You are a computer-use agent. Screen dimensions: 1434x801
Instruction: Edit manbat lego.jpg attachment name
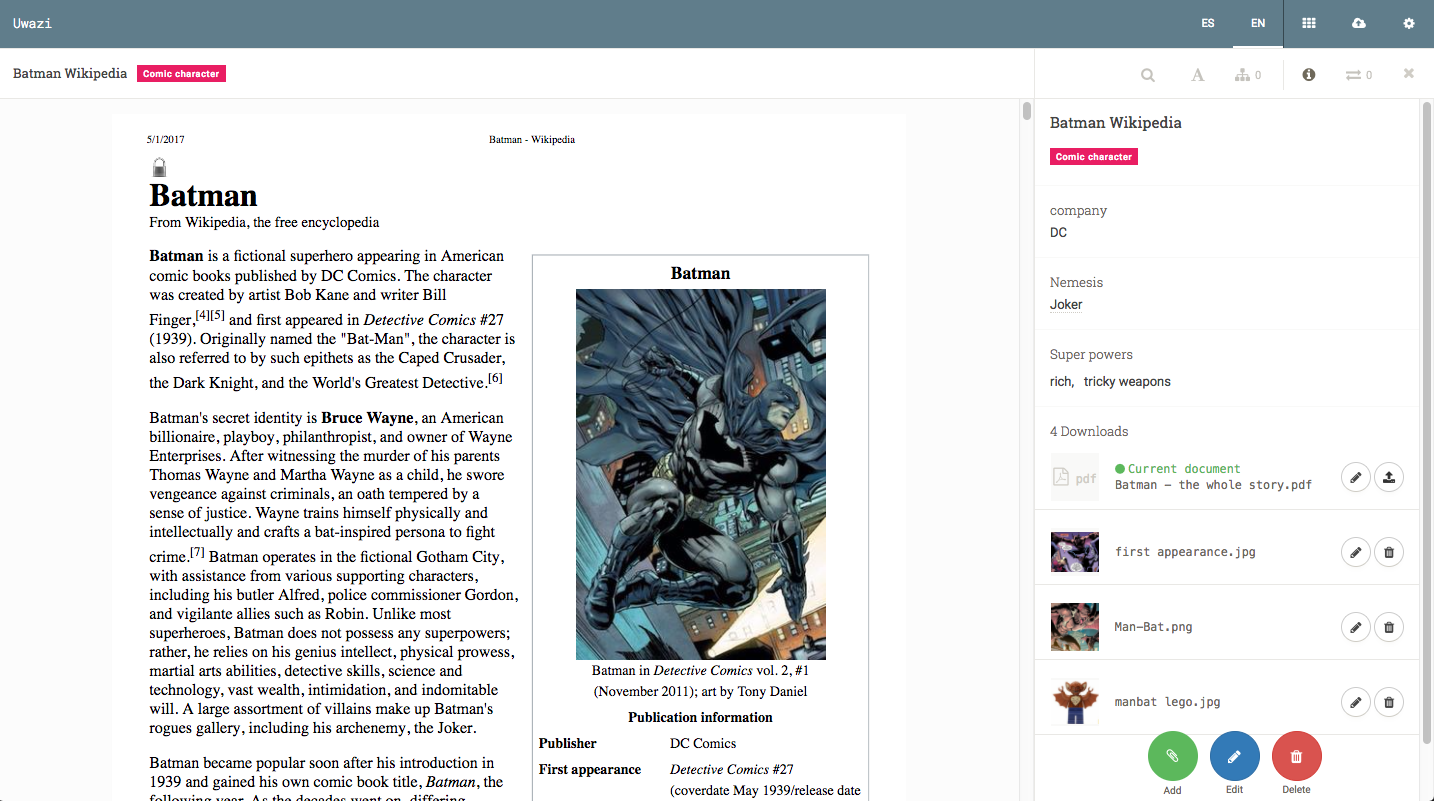[1355, 702]
